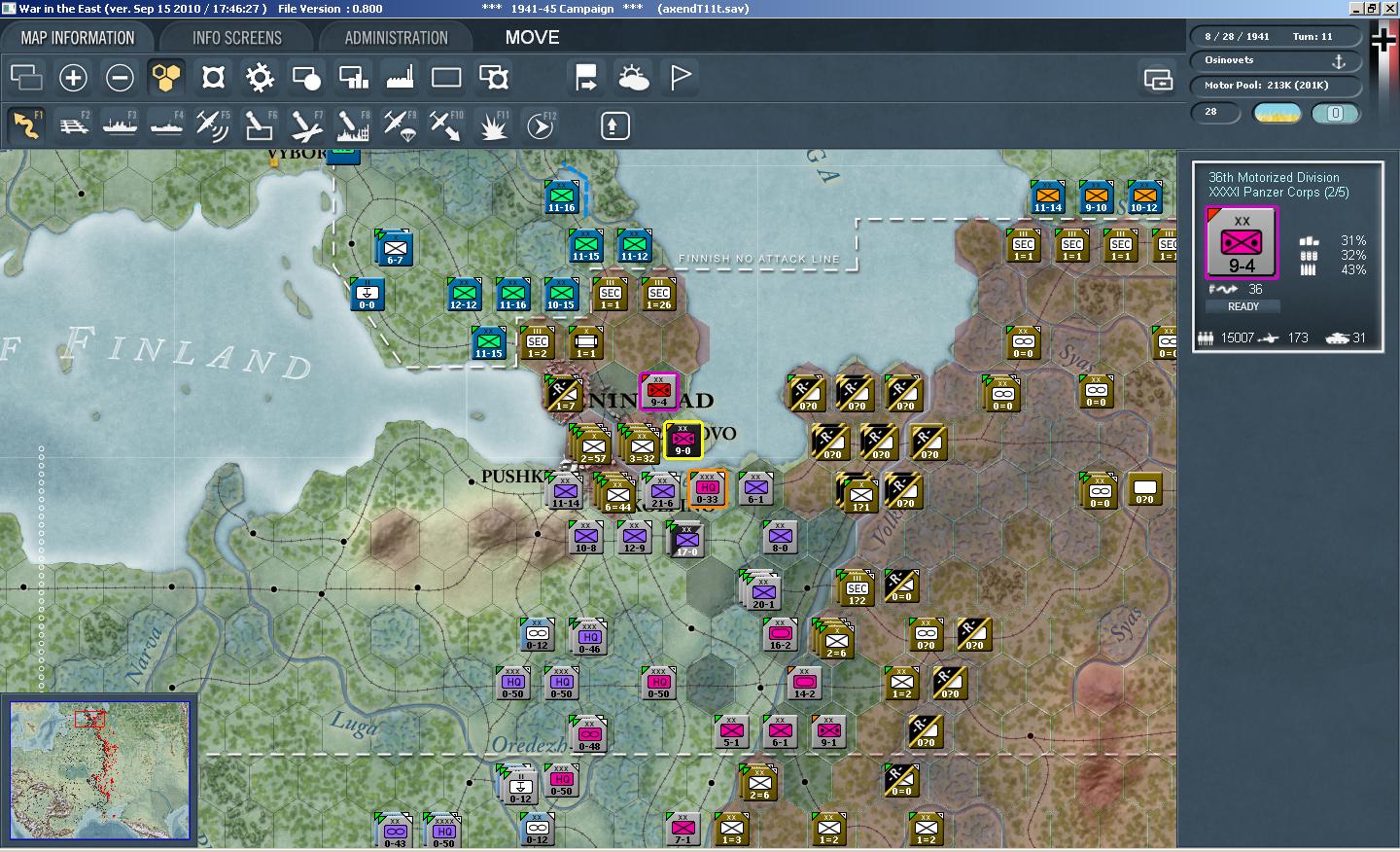Click the flag-with-arrow icon
Screen dimensions: 1400x852
(x=586, y=77)
